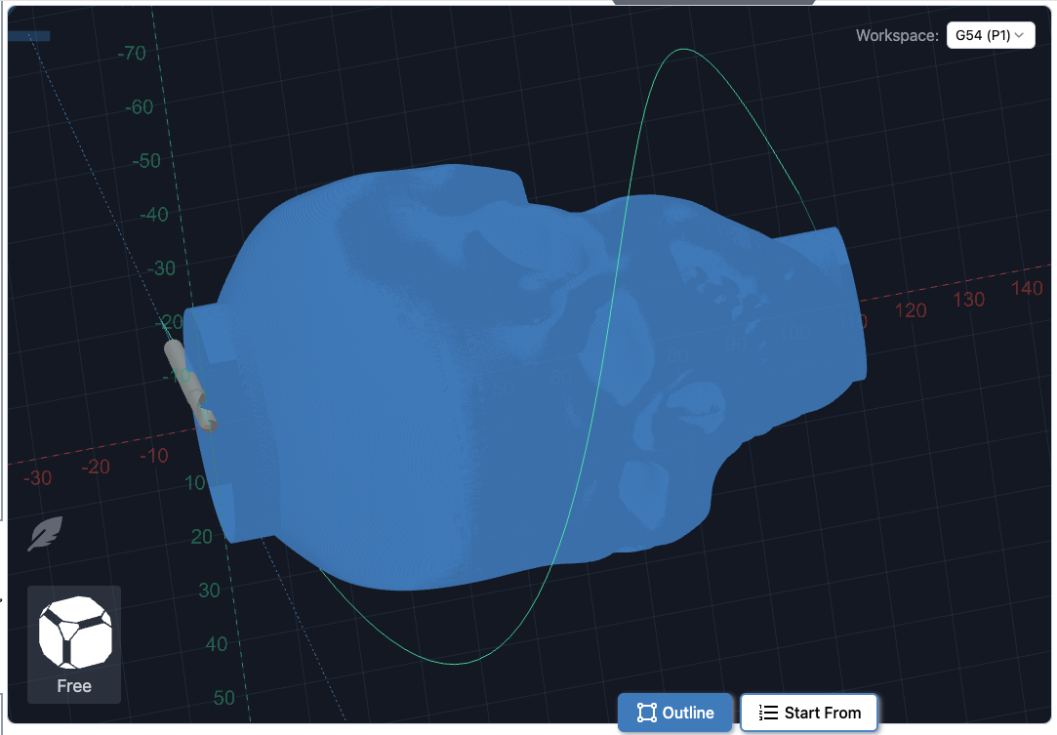Click the red 140 X-axis label
The width and height of the screenshot is (1057, 735).
[1027, 289]
